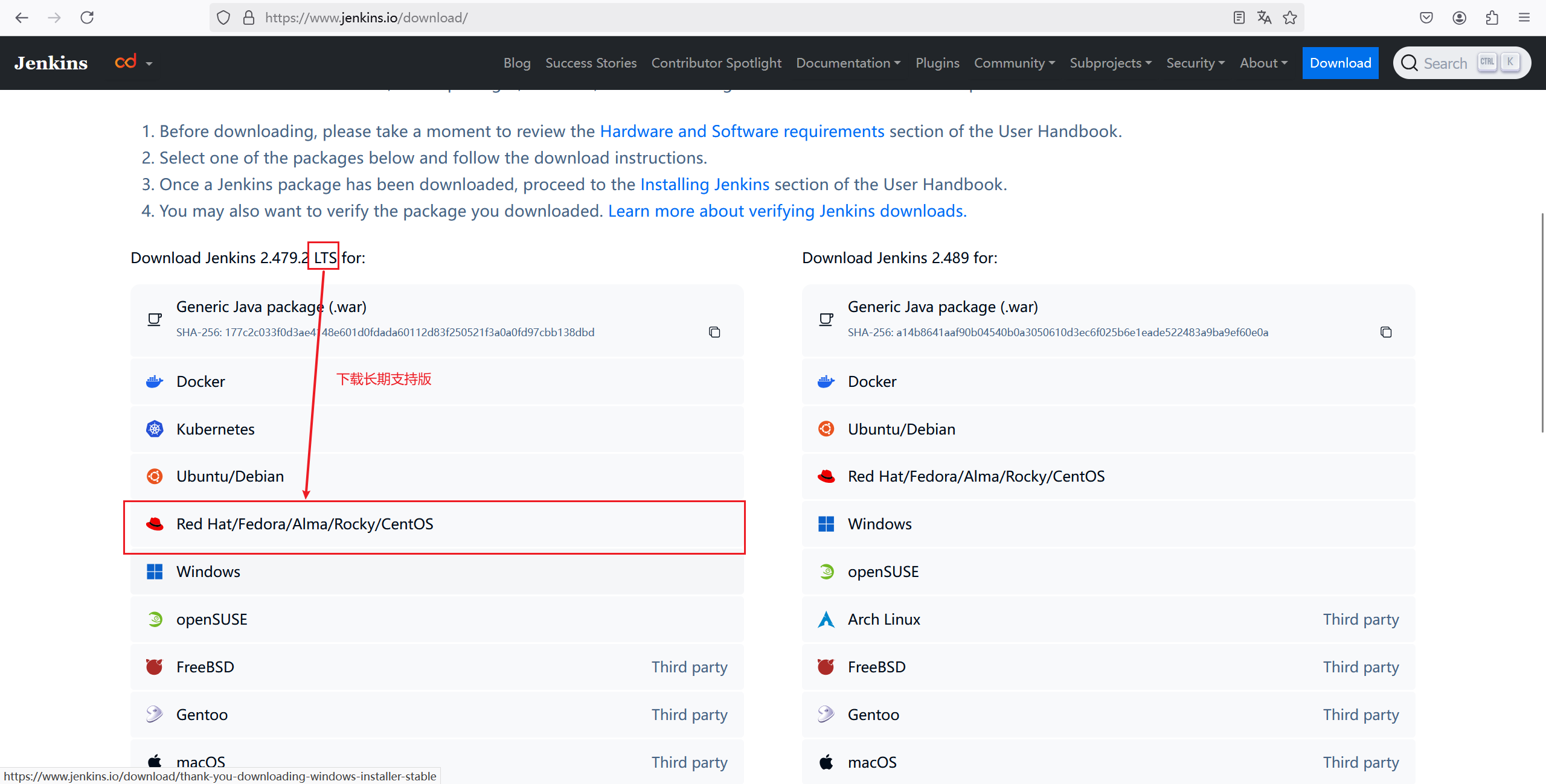The image size is (1546, 784).
Task: Bookmark this page with the star icon
Action: pyautogui.click(x=1290, y=18)
